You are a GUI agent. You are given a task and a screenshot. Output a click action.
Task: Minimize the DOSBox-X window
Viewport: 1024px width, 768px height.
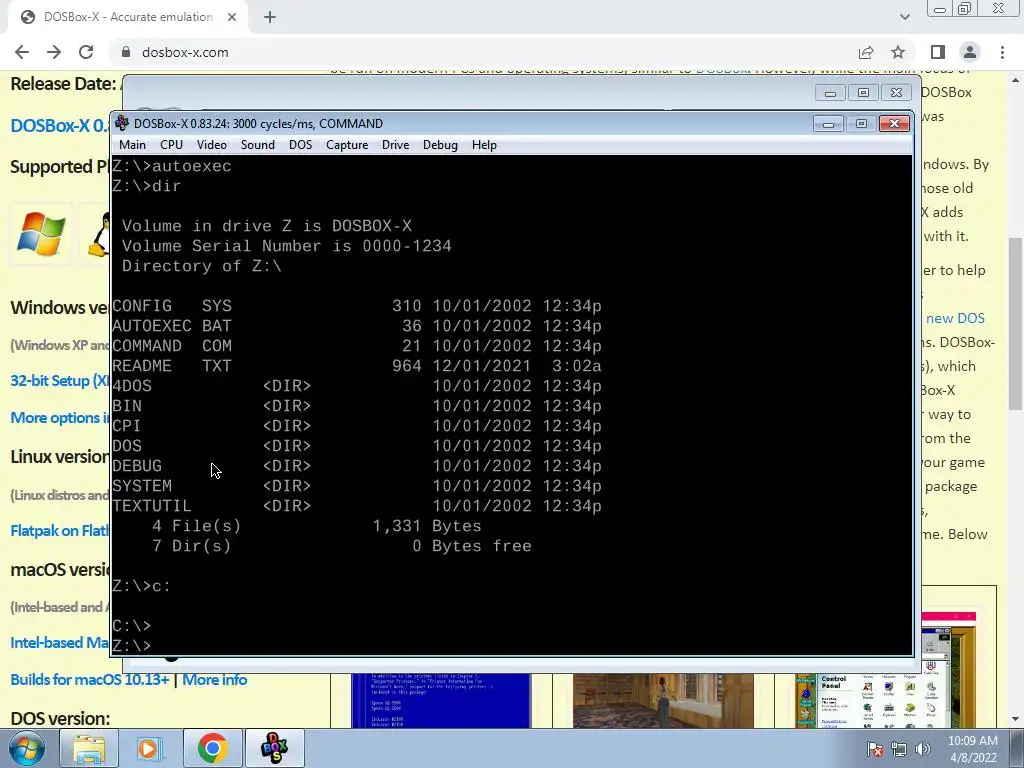[x=828, y=123]
